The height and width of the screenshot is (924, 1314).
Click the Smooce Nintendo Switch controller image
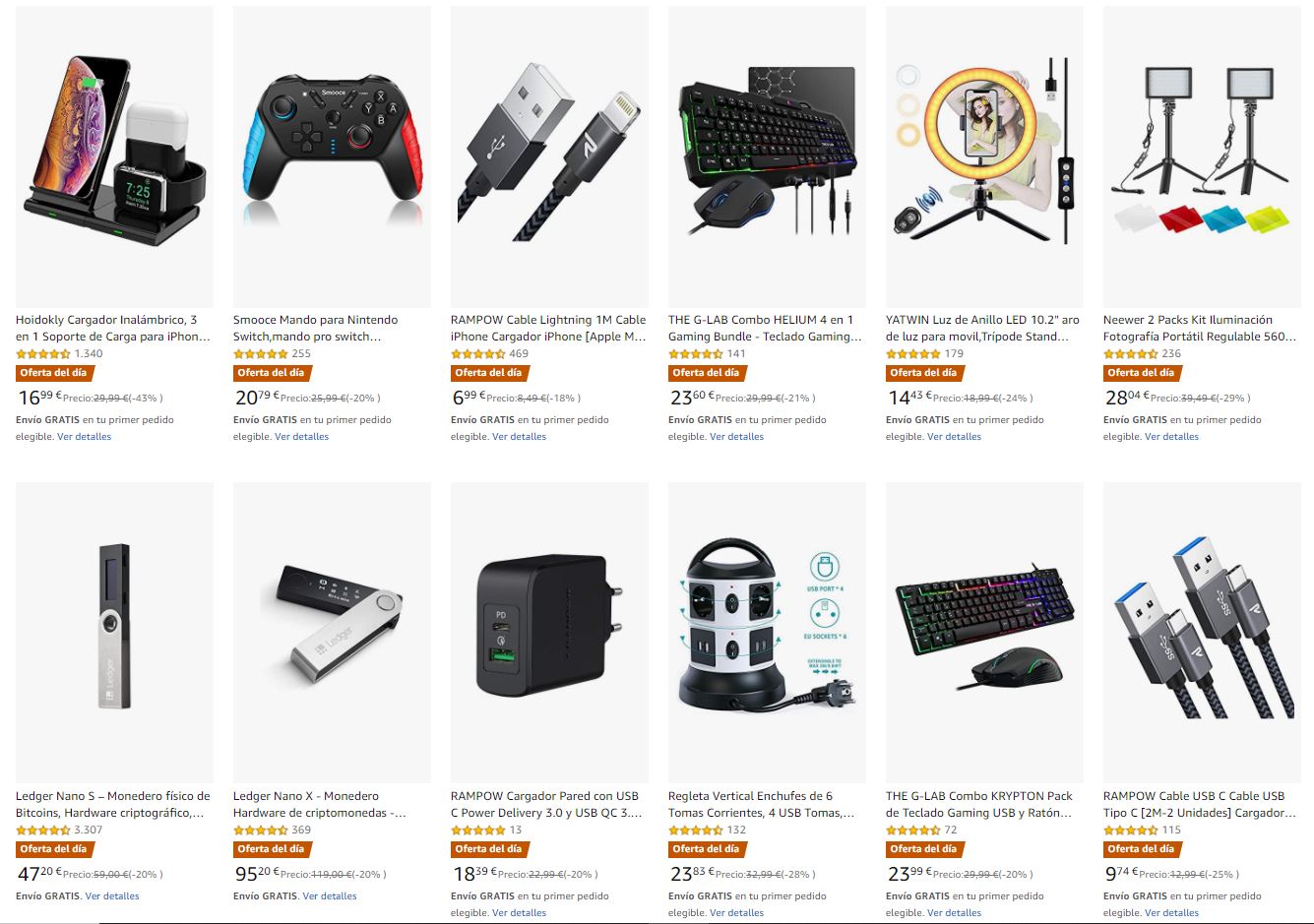[332, 157]
